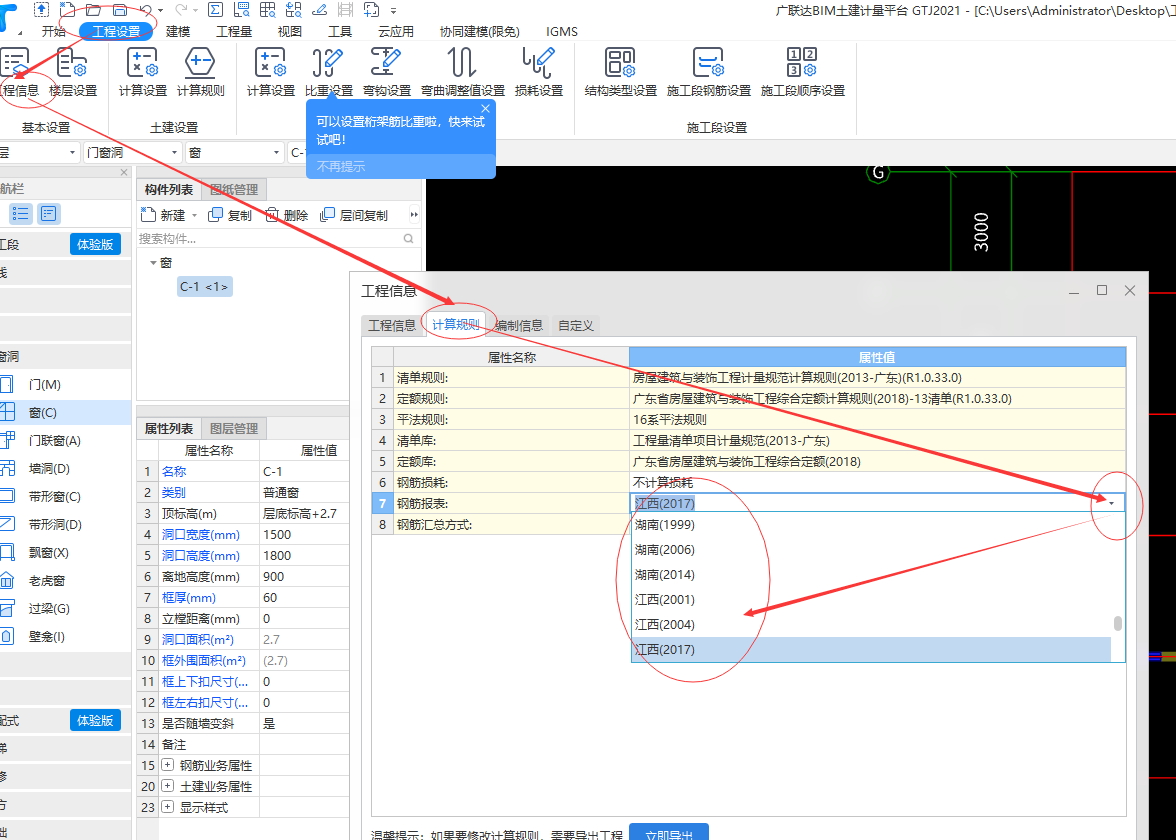Select 过梁(G) component
This screenshot has width=1176, height=840.
click(49, 608)
